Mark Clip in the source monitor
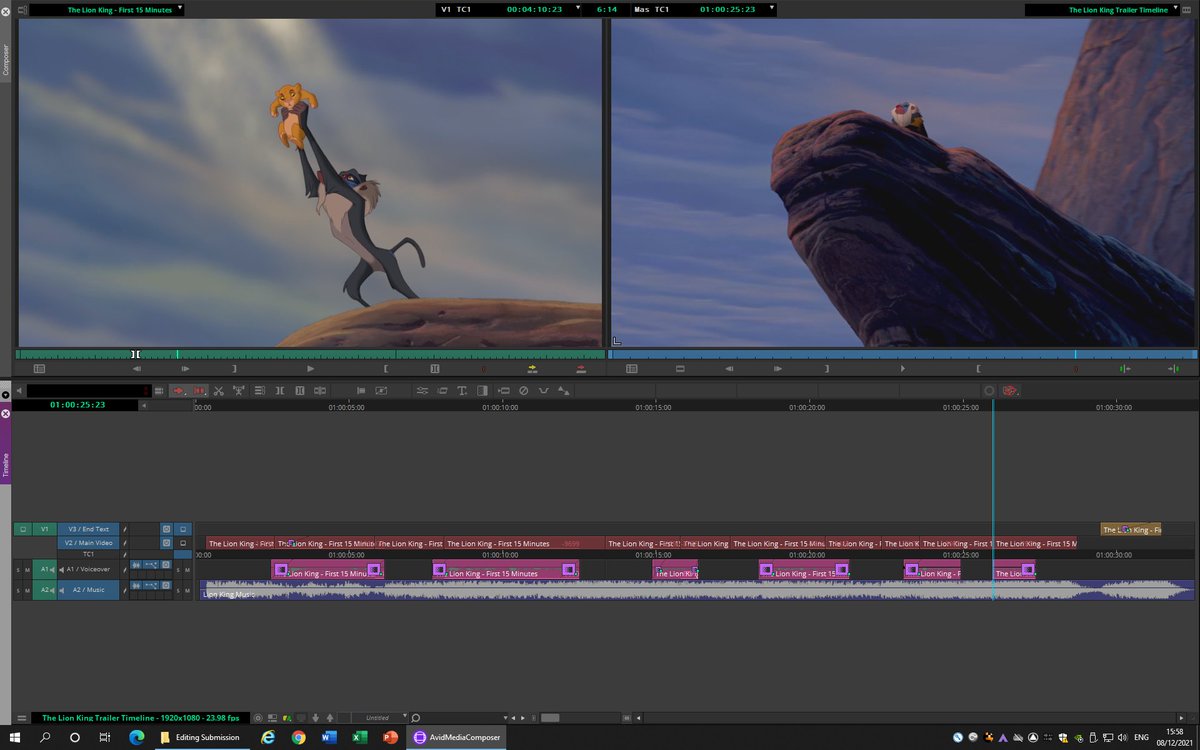Screen dimensions: 1200x750 [434, 368]
